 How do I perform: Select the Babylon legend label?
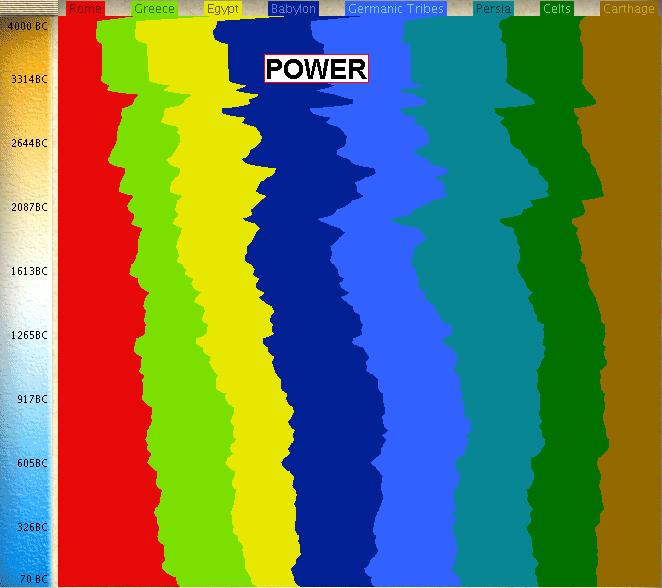(293, 9)
